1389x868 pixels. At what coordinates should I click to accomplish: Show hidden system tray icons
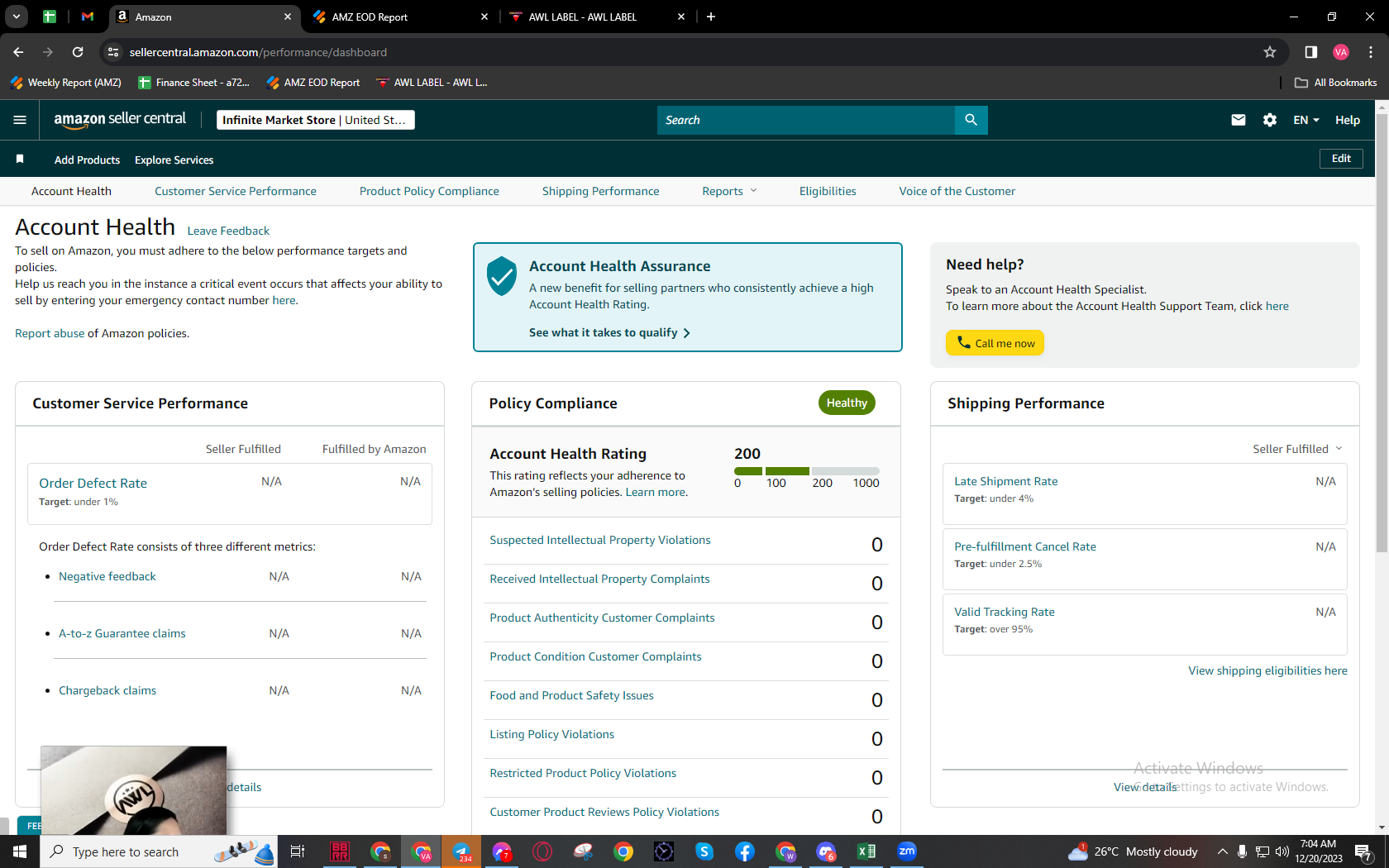[1222, 851]
